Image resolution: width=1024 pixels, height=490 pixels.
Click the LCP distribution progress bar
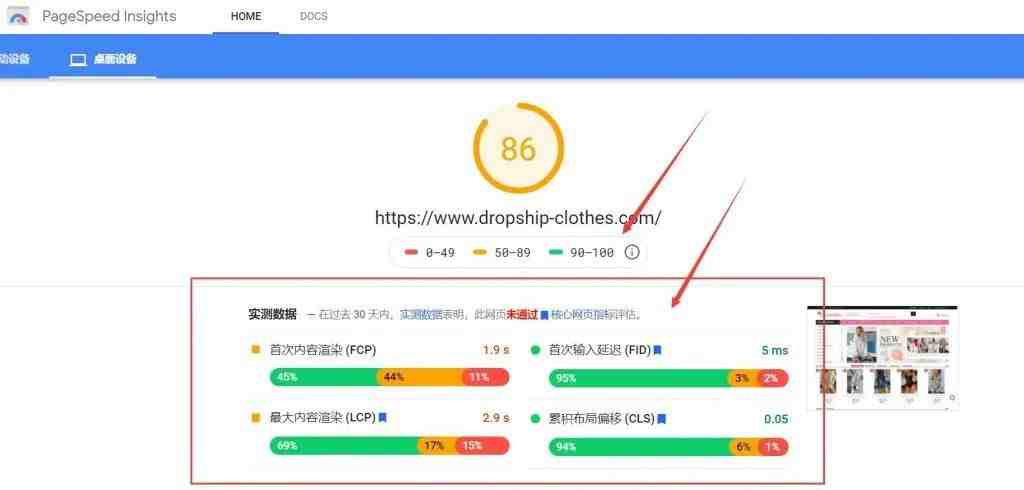(389, 446)
